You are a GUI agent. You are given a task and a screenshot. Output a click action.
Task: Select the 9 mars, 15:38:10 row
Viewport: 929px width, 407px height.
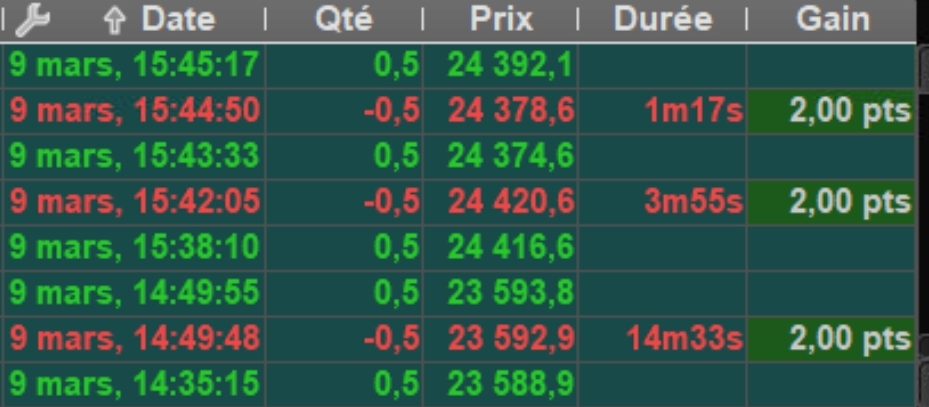pyautogui.click(x=134, y=247)
